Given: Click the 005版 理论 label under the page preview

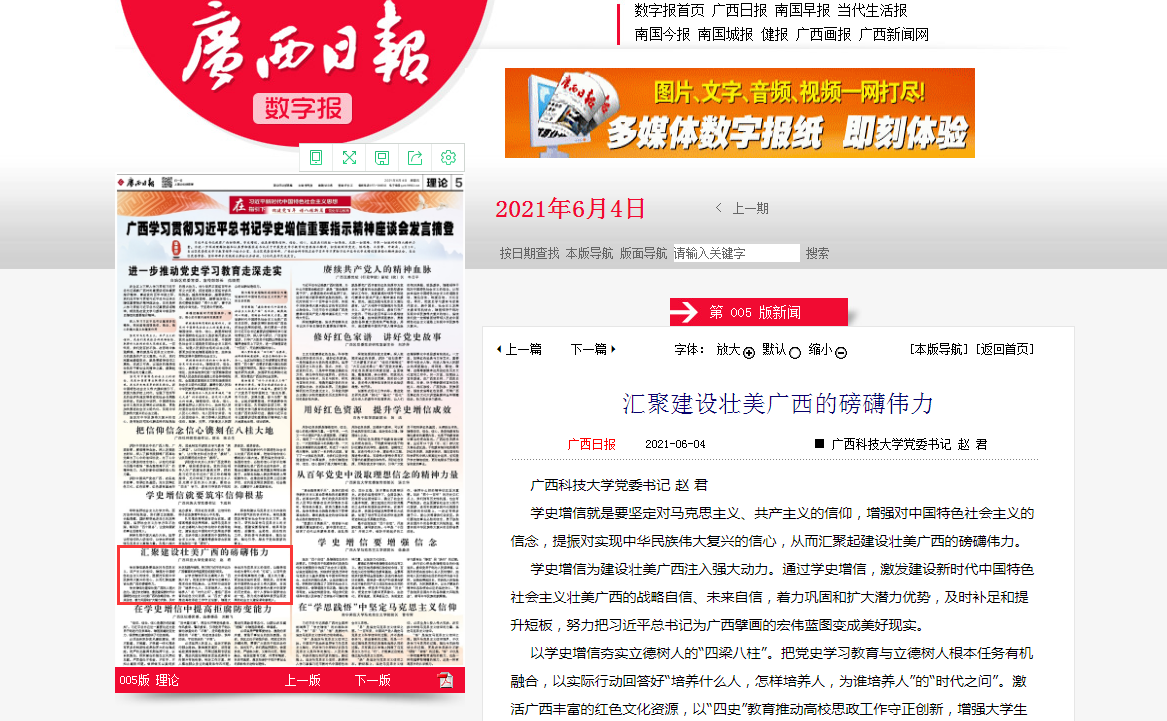Looking at the screenshot, I should coord(149,680).
